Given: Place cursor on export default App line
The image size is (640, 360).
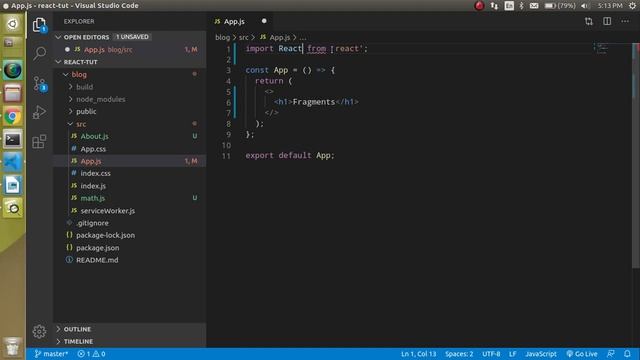Looking at the screenshot, I should (290, 156).
